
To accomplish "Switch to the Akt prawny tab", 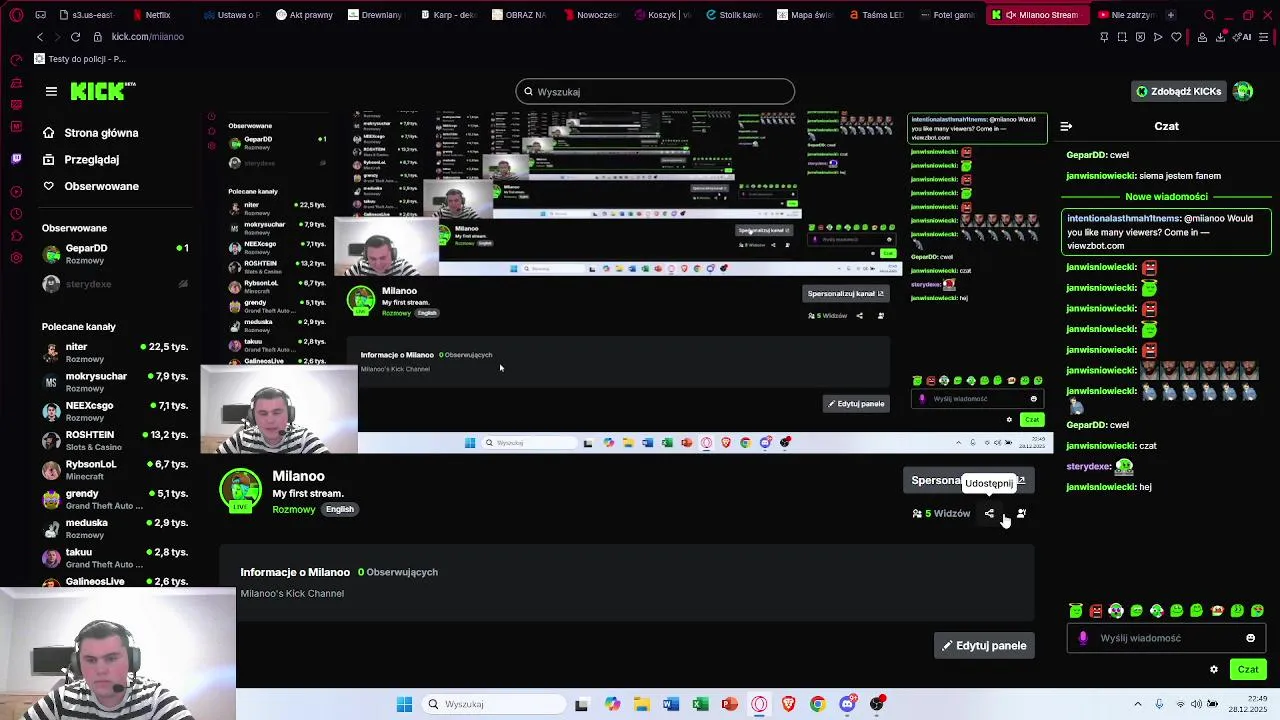I will [304, 15].
